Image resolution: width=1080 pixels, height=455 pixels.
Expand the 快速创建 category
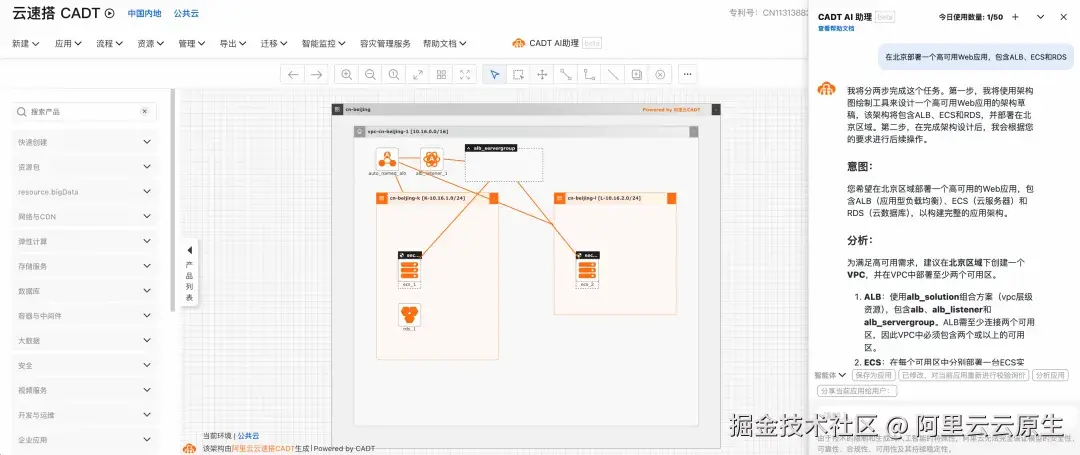(84, 142)
